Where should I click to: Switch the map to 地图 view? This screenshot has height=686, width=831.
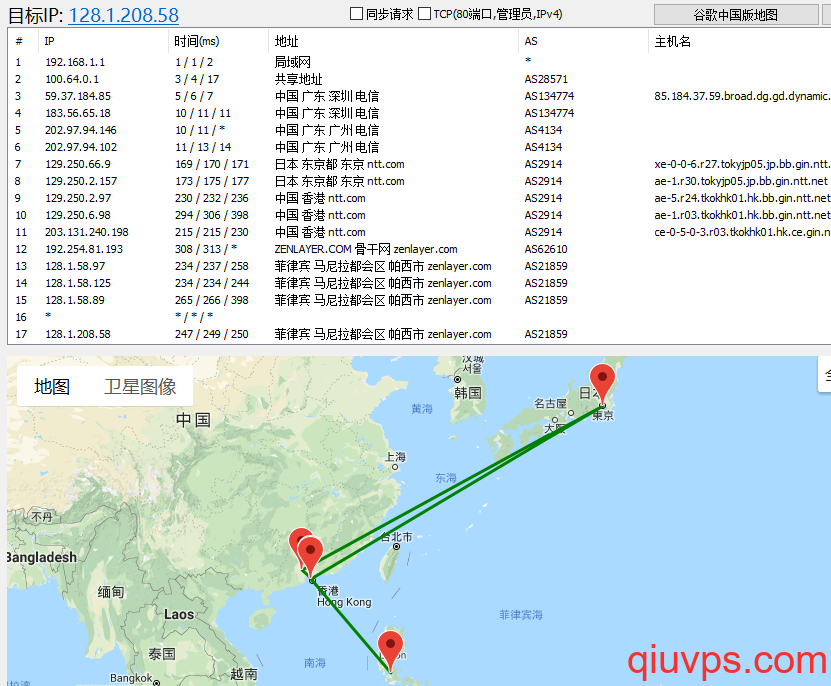click(52, 386)
